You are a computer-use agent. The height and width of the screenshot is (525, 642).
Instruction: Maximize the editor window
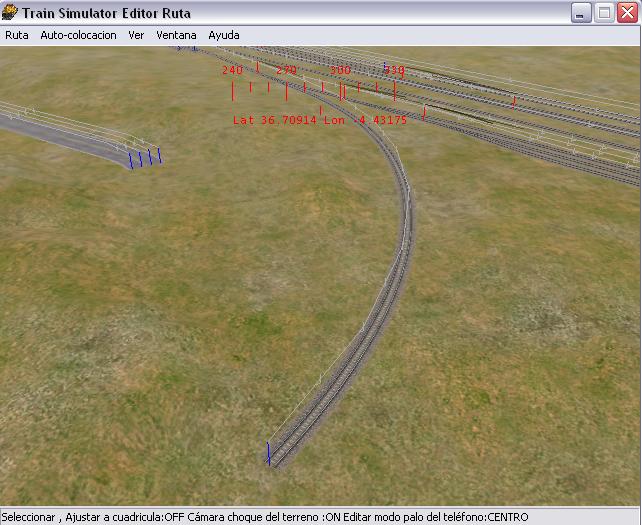pyautogui.click(x=604, y=13)
